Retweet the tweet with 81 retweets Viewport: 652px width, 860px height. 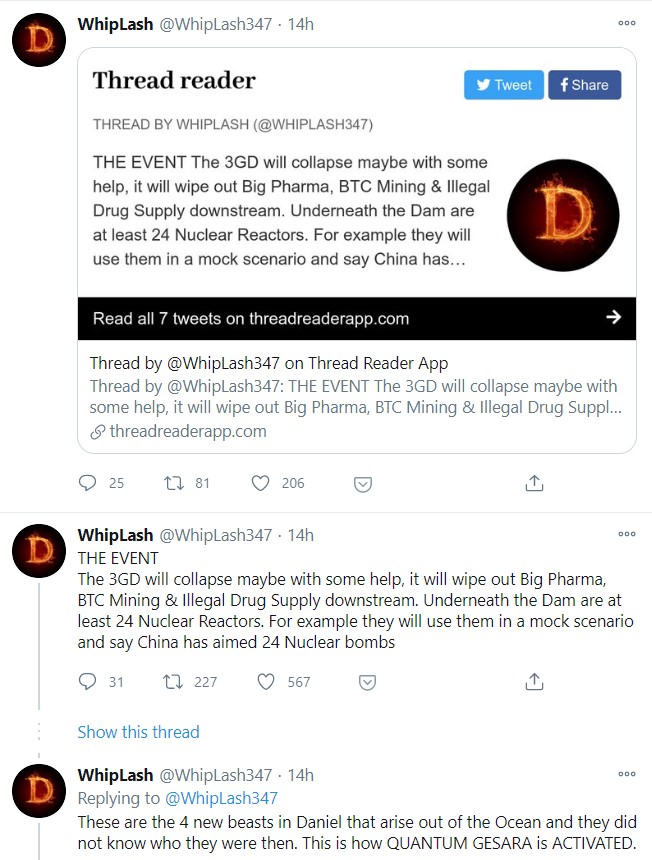click(175, 483)
